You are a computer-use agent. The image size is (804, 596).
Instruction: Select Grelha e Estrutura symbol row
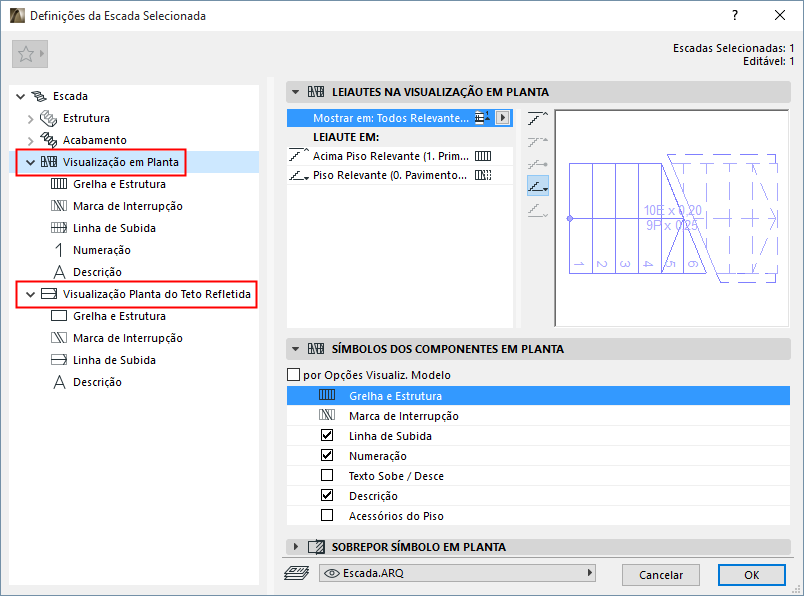[x=538, y=396]
